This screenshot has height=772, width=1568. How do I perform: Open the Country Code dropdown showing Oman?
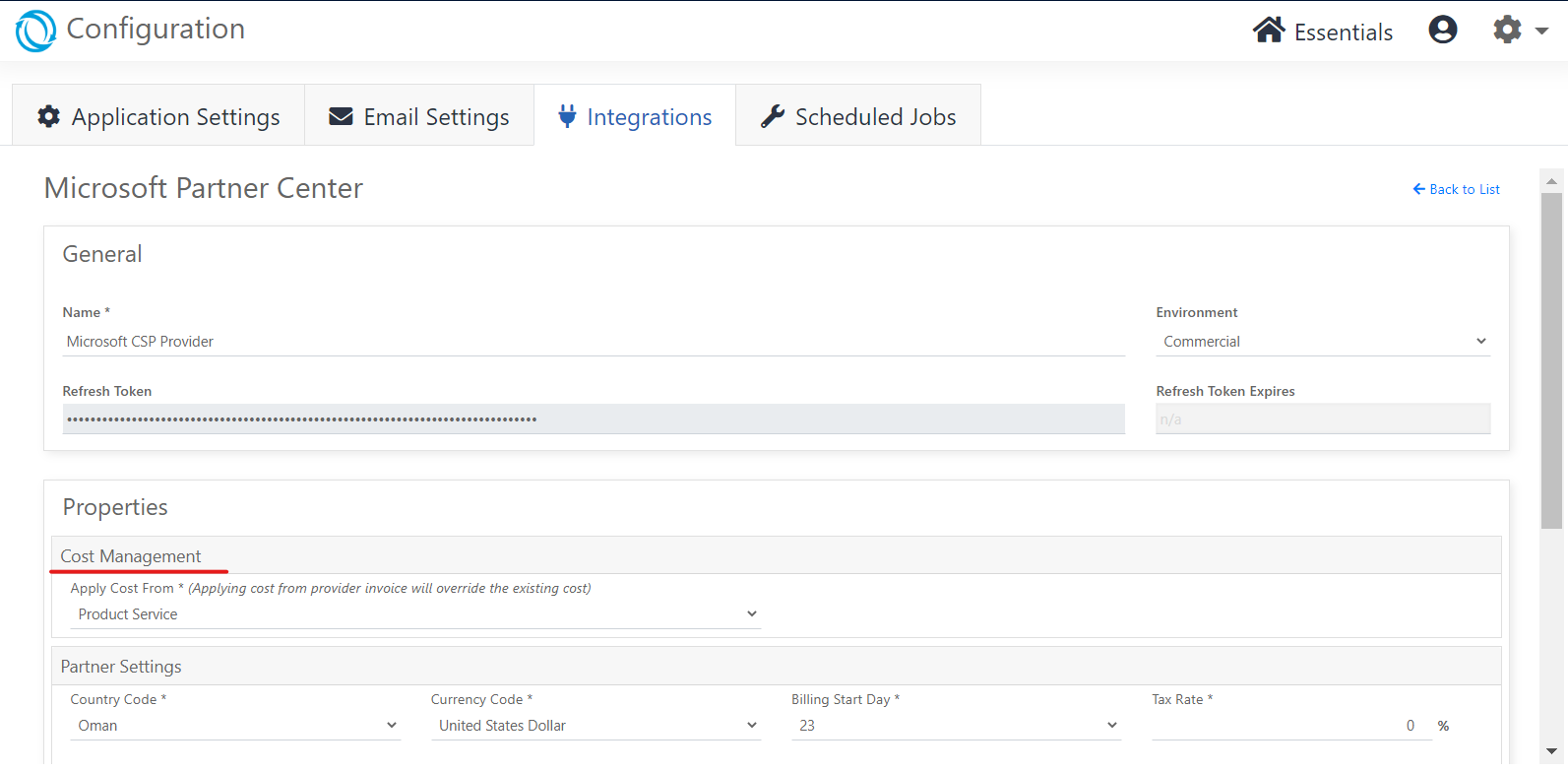235,726
